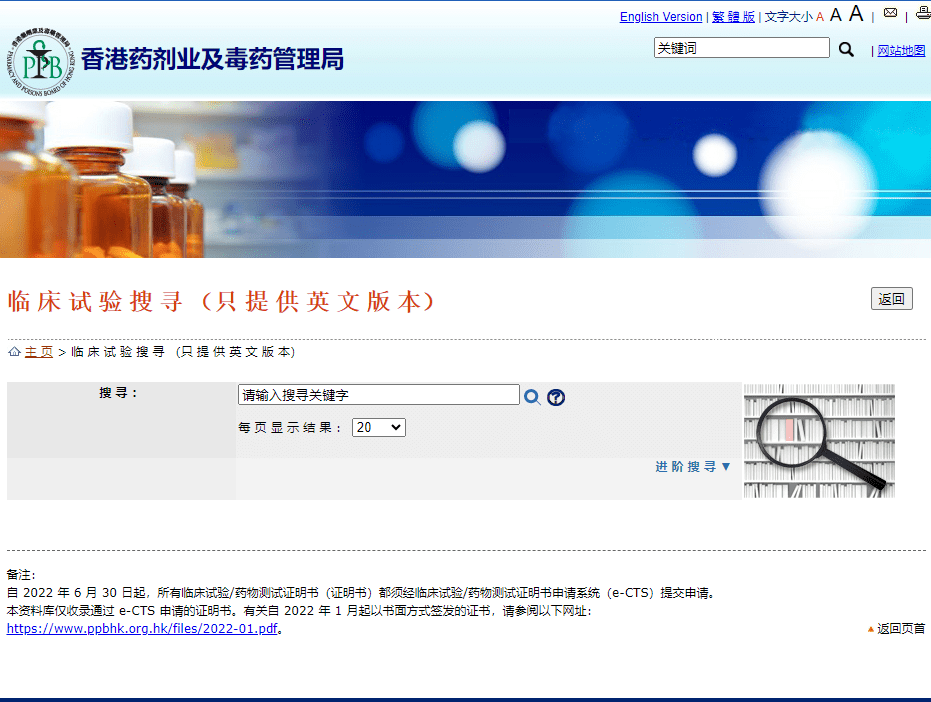Switch to English Version
The height and width of the screenshot is (702, 931).
click(661, 17)
